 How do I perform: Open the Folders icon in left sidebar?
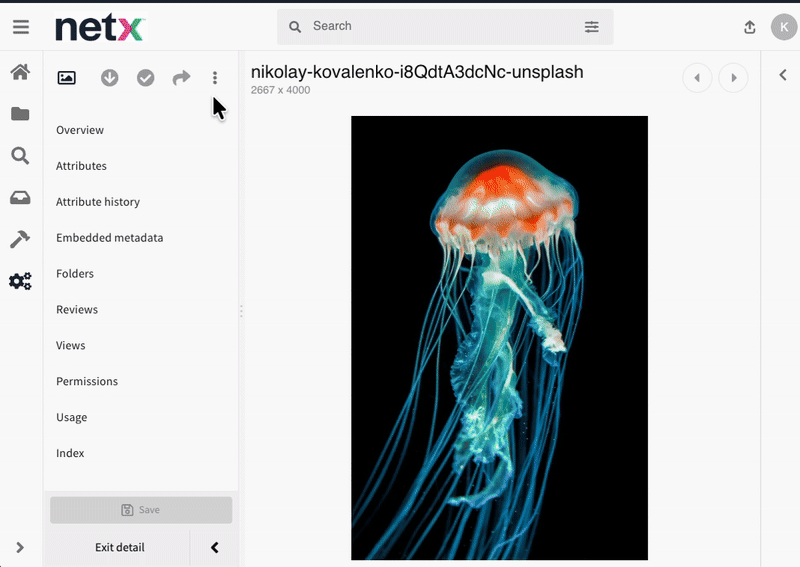point(20,114)
